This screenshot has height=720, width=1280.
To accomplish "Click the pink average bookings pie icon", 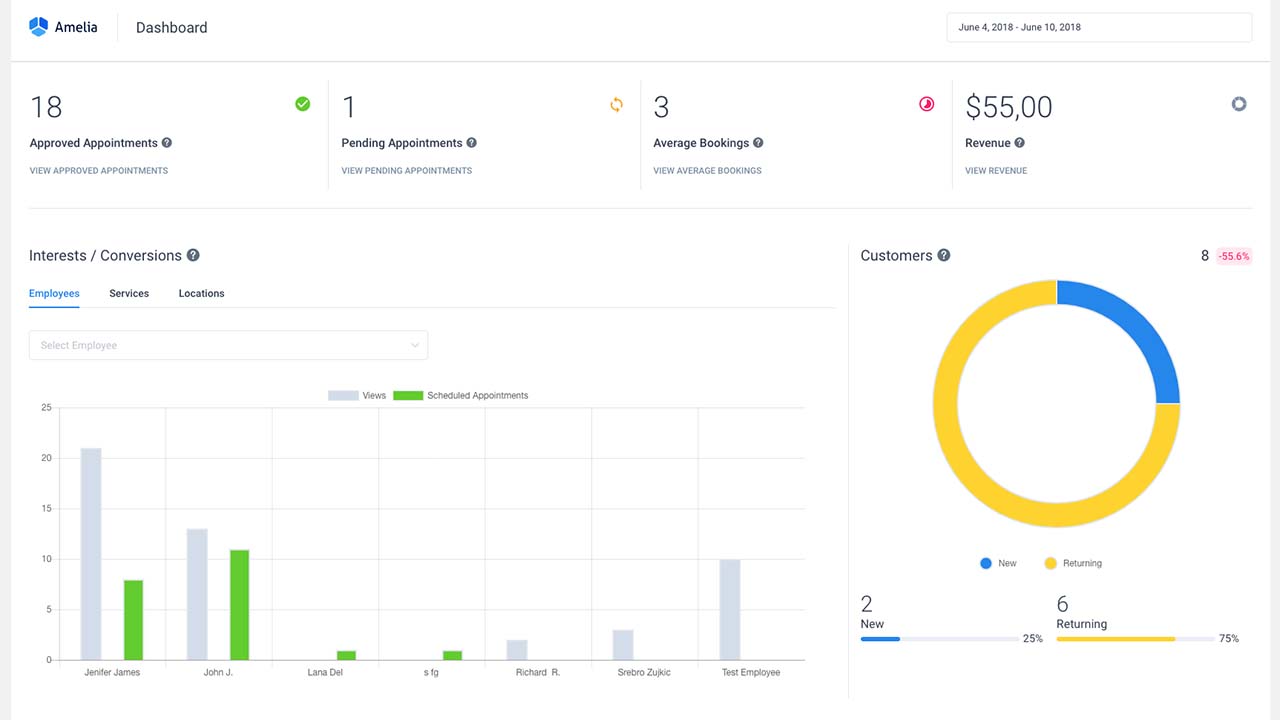I will [927, 104].
